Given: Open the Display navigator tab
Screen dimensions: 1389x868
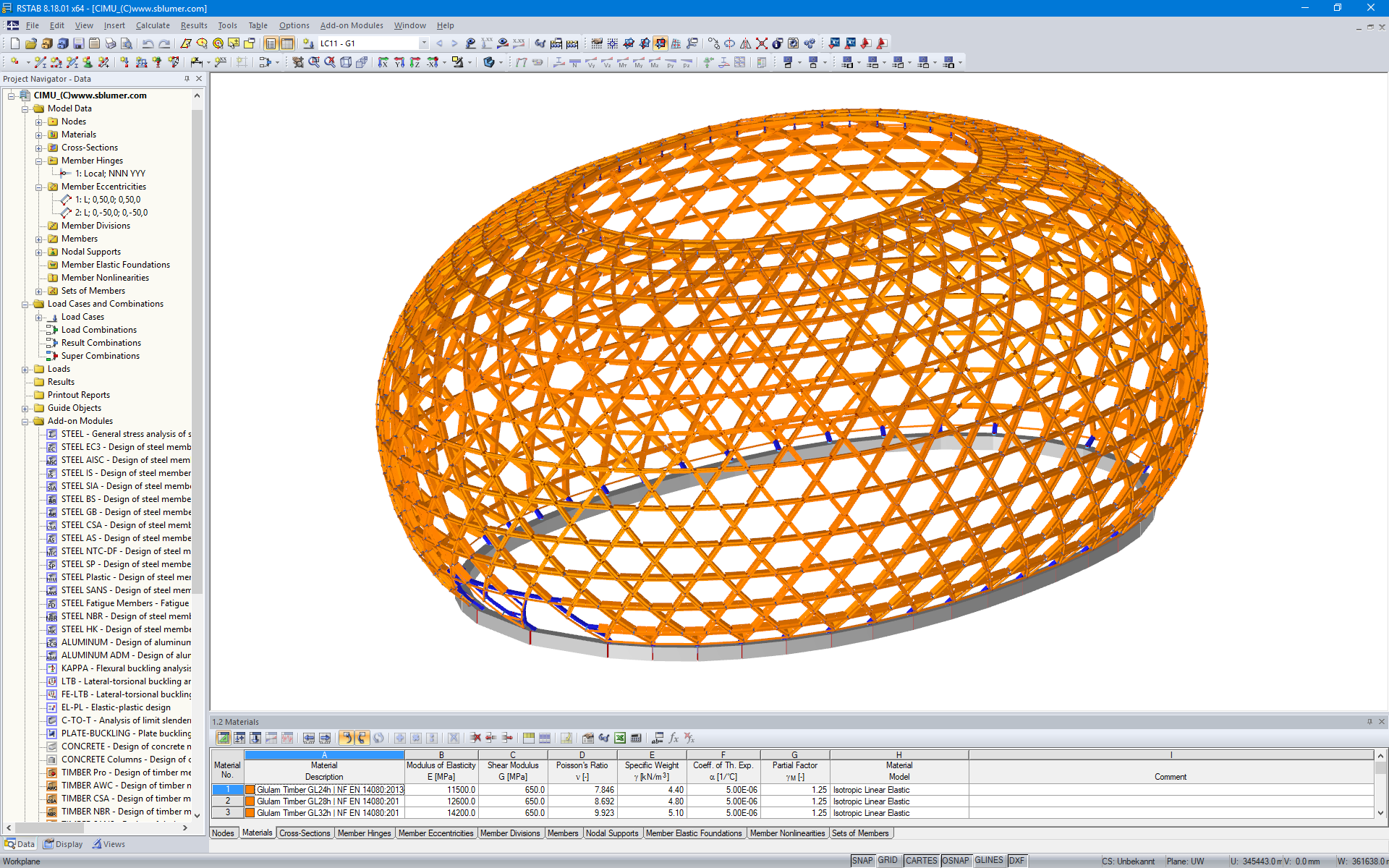Looking at the screenshot, I should (x=63, y=844).
